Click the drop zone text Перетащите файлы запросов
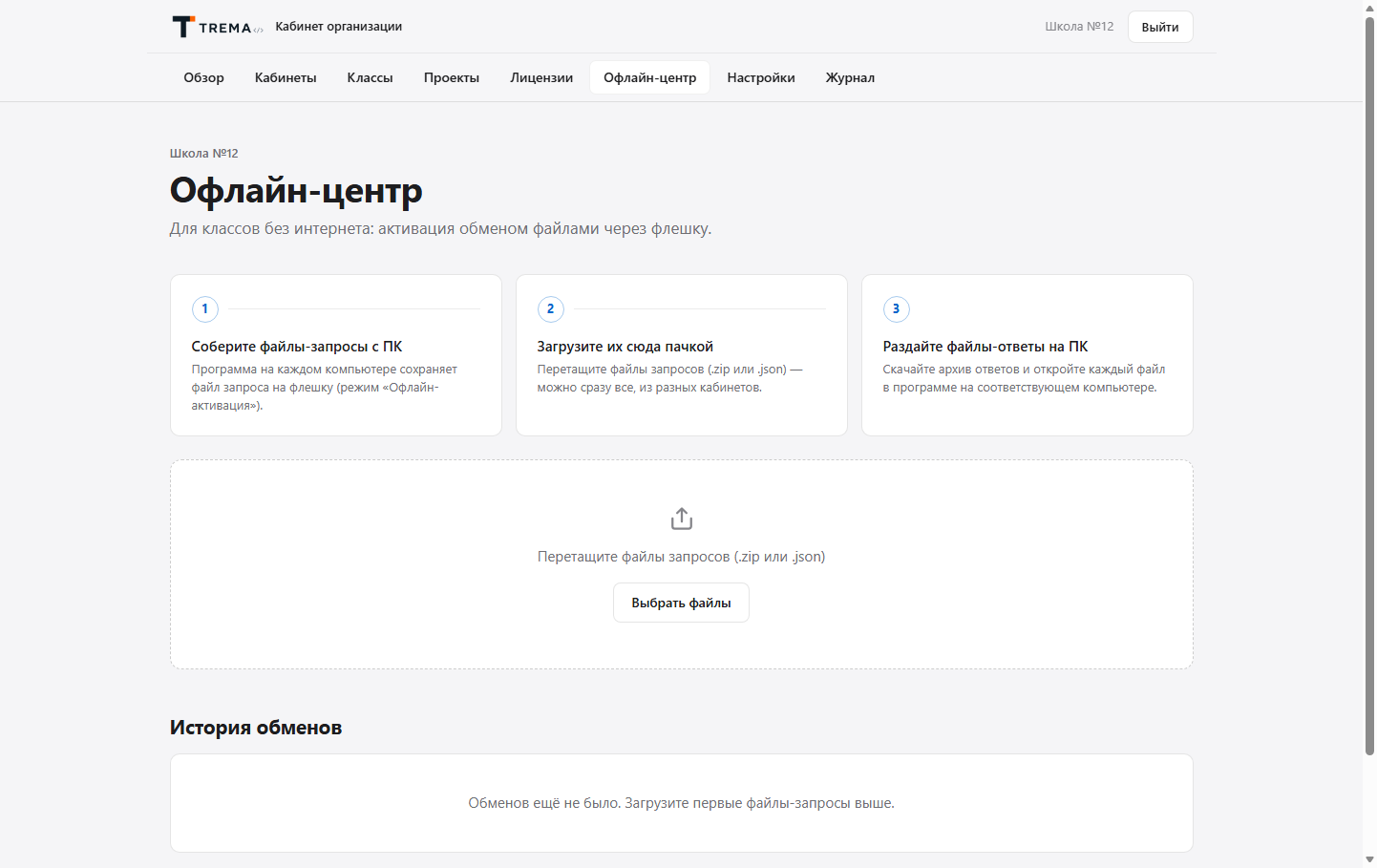The height and width of the screenshot is (868, 1377). point(681,557)
